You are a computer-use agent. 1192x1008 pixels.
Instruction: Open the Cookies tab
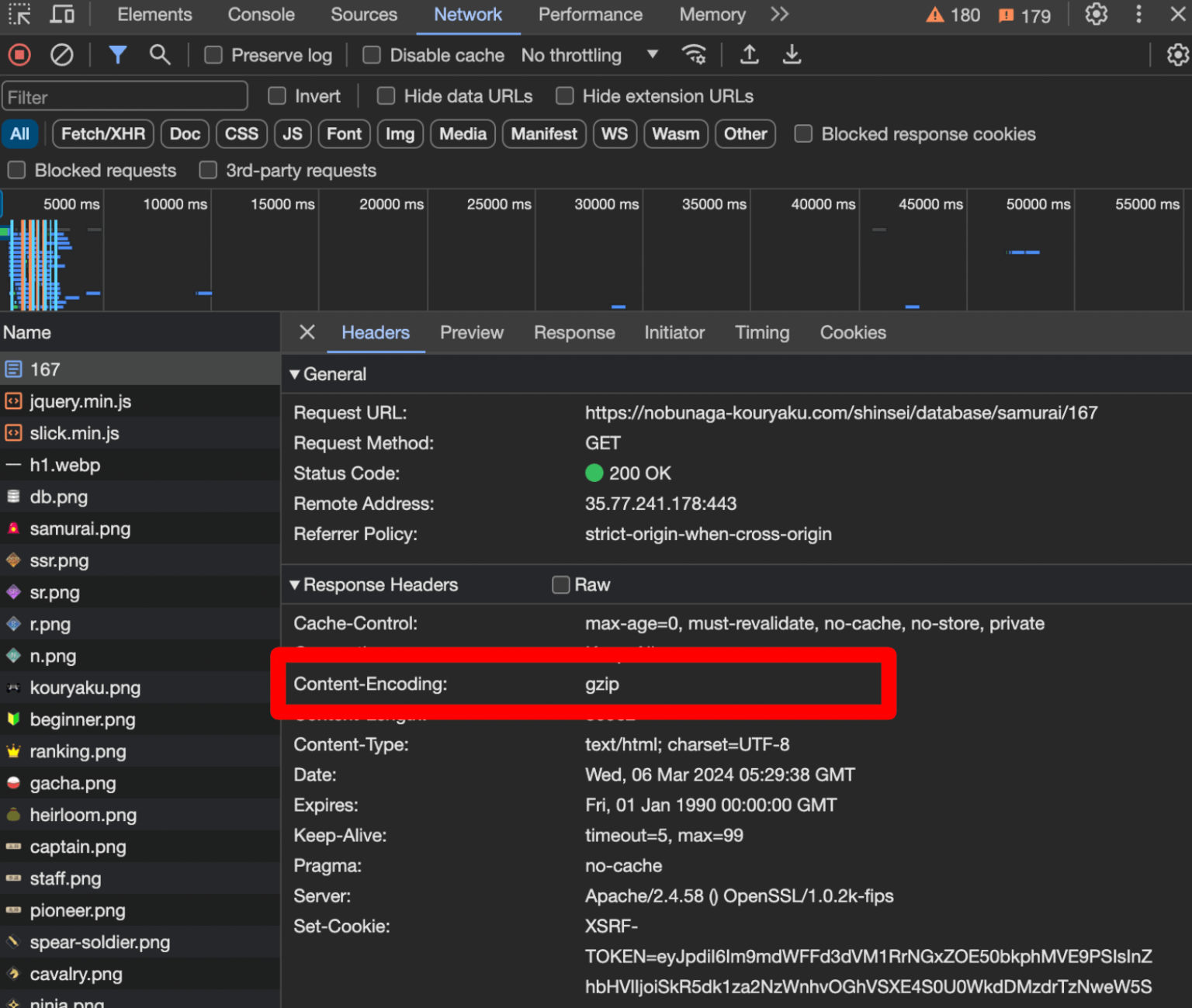853,332
